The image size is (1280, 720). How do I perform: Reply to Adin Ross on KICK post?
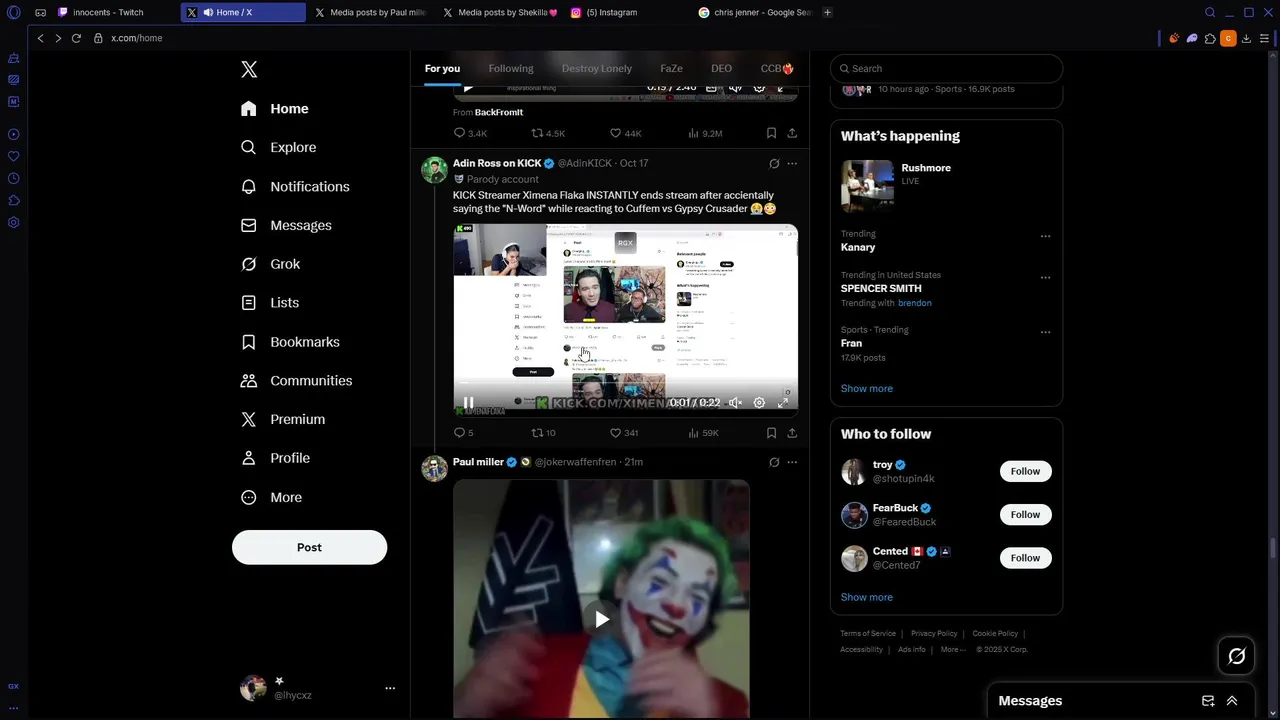pos(463,433)
